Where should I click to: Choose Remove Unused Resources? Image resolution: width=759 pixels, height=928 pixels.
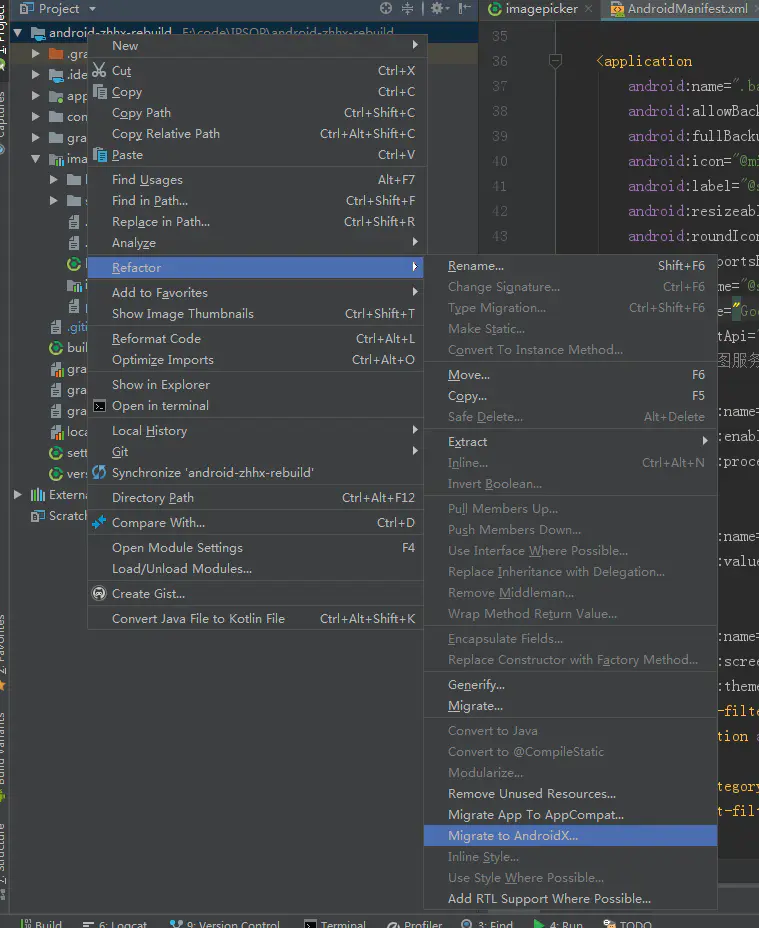click(x=571, y=794)
